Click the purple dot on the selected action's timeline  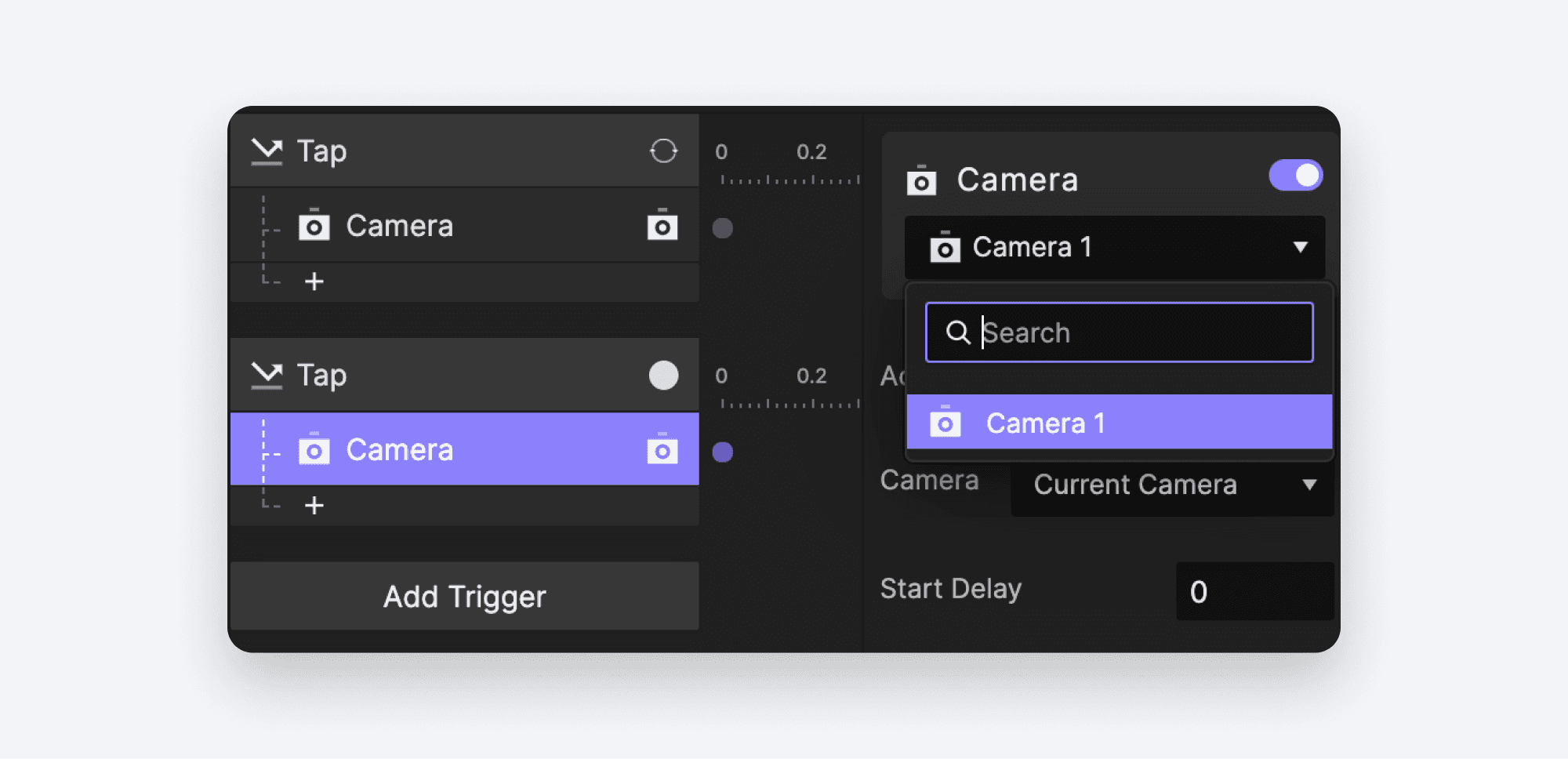tap(722, 452)
